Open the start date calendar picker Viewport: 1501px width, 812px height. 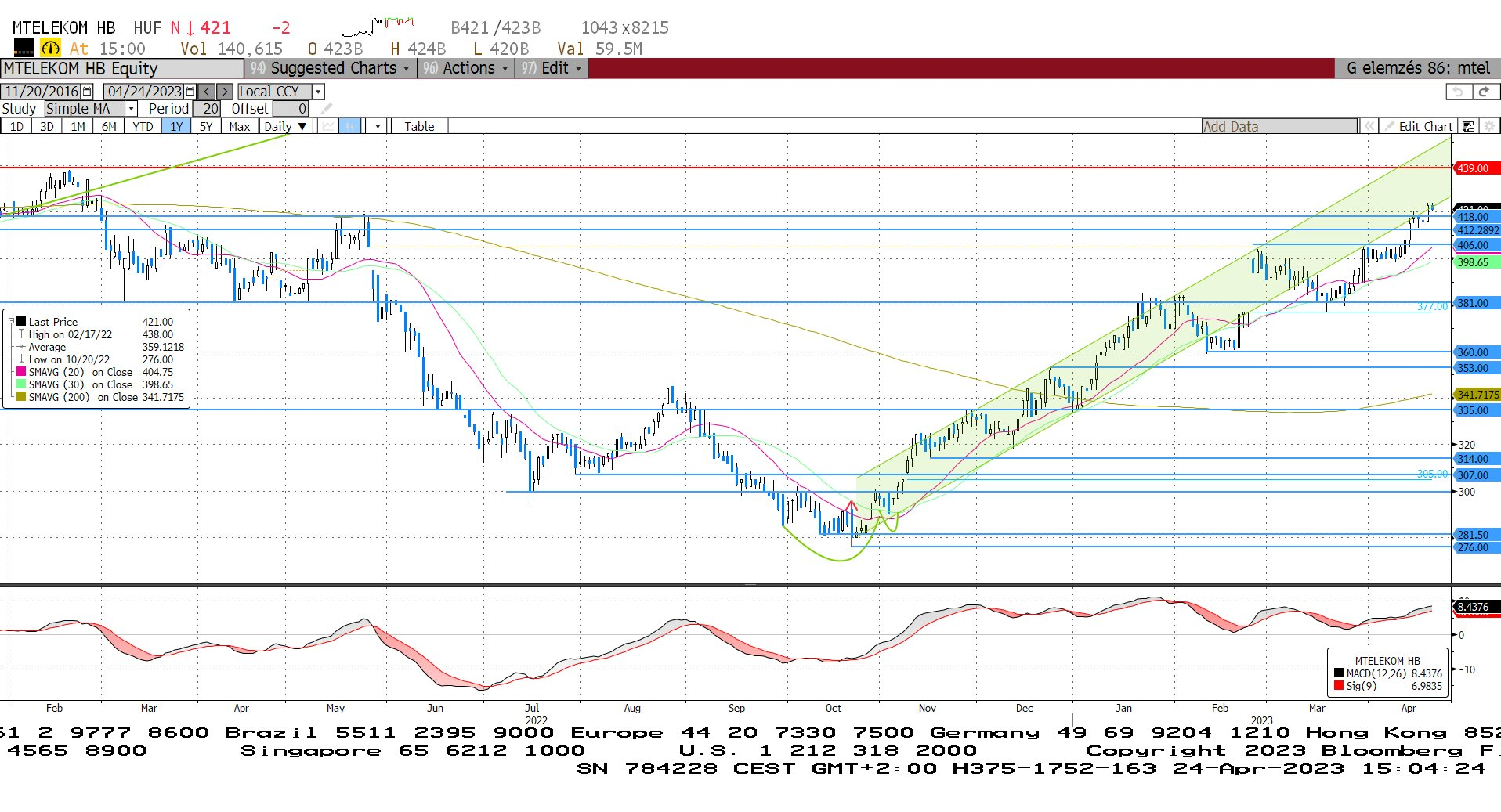pos(87,92)
